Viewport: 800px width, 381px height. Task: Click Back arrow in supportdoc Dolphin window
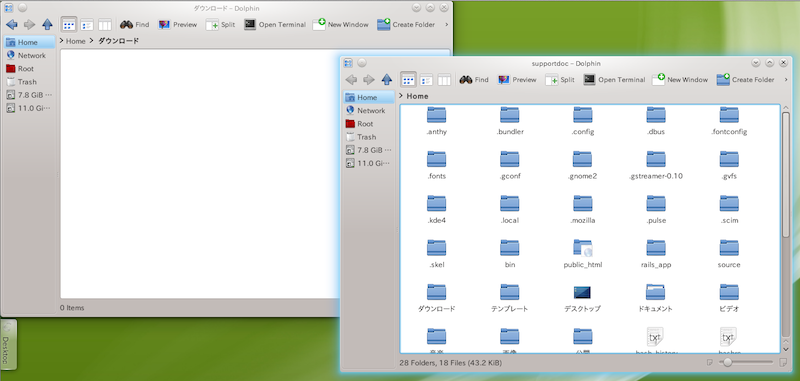pos(351,80)
